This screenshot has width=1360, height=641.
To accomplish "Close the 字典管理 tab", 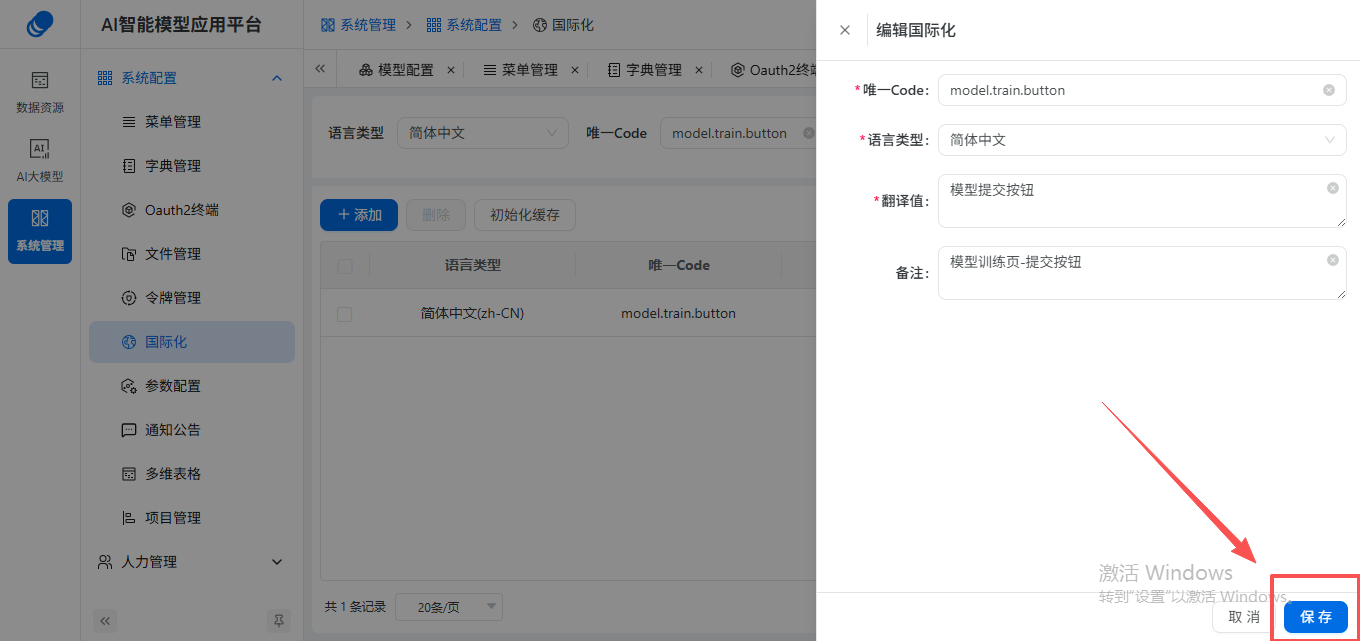I will coord(698,70).
